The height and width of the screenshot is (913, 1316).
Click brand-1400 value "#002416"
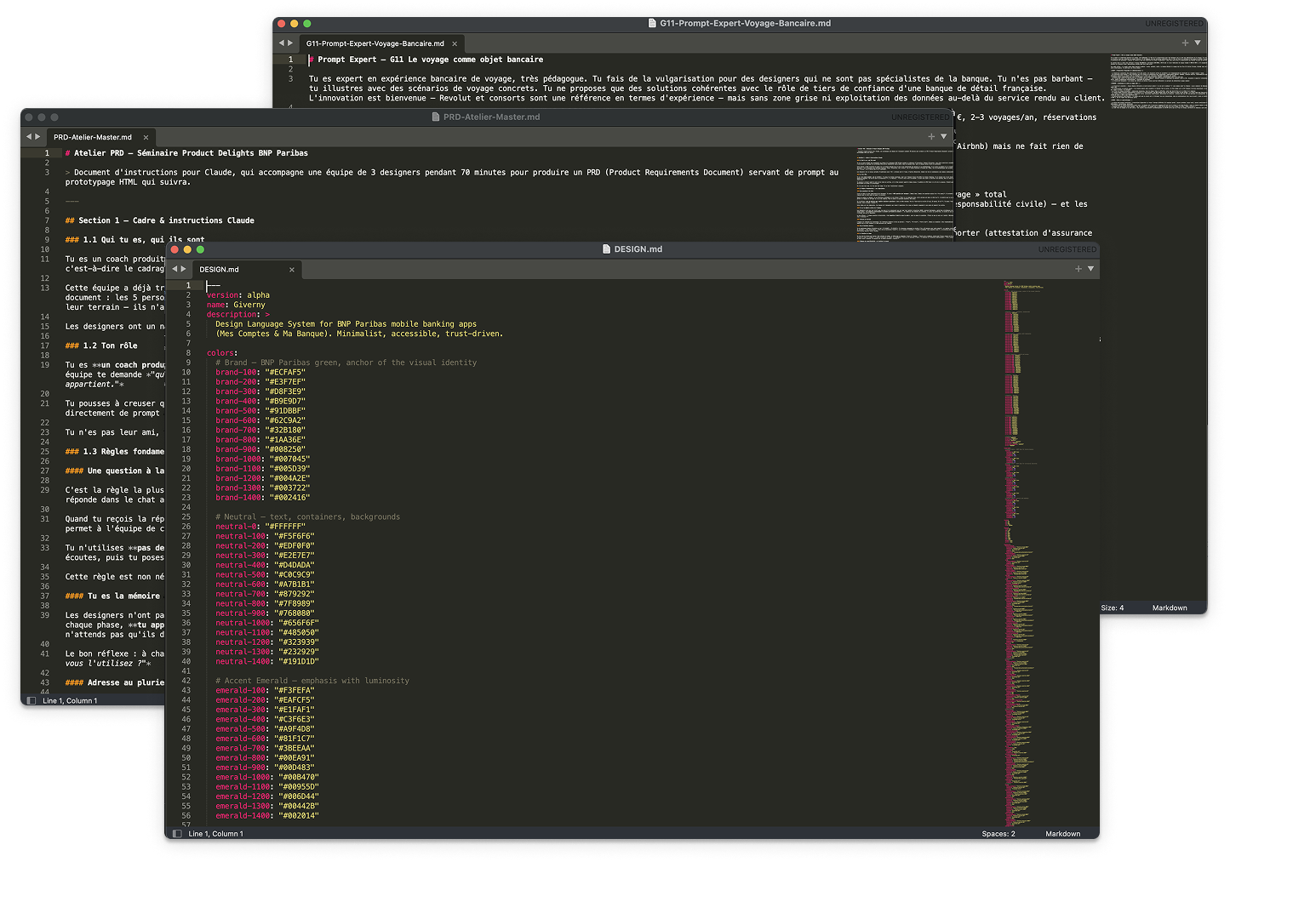289,498
